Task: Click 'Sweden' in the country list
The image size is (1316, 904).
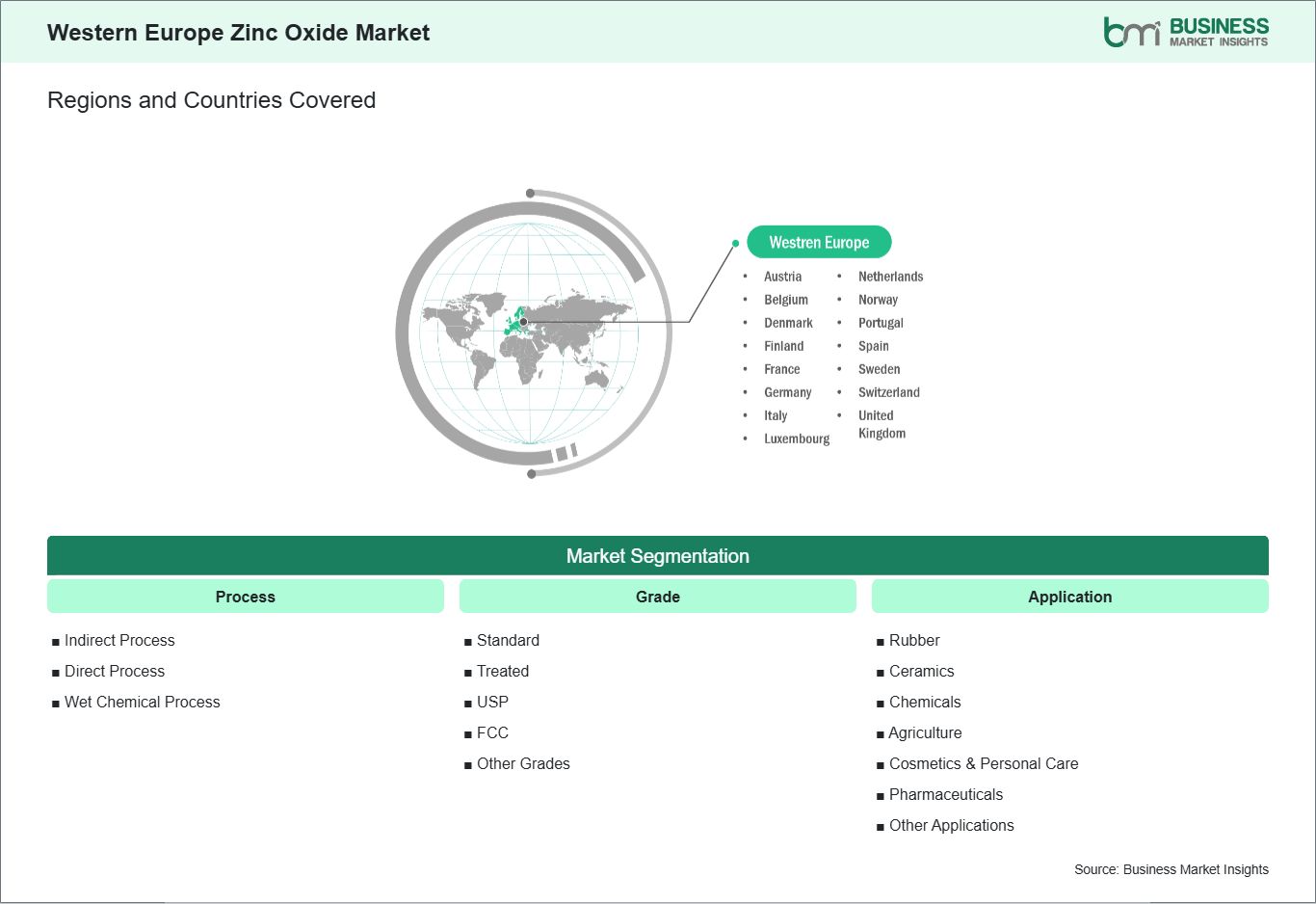Action: click(x=879, y=369)
